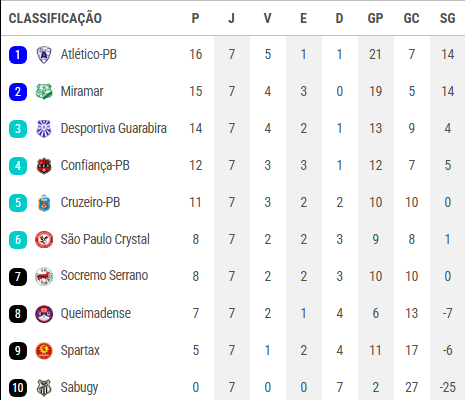Screen dimensions: 465x400
Task: Open the Miramar team name link
Action: pos(82,91)
